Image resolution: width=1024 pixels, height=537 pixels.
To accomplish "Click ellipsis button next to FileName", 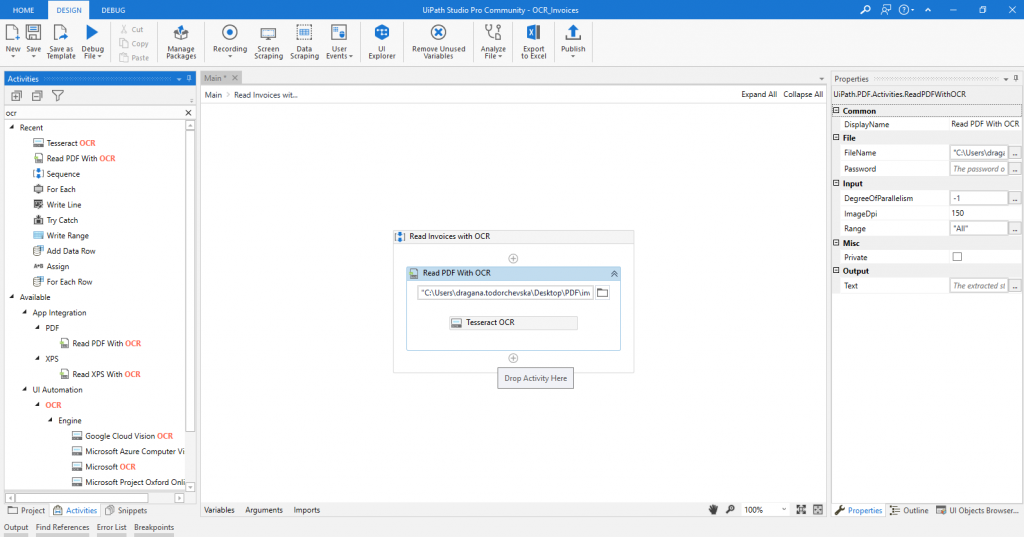I will point(1015,153).
